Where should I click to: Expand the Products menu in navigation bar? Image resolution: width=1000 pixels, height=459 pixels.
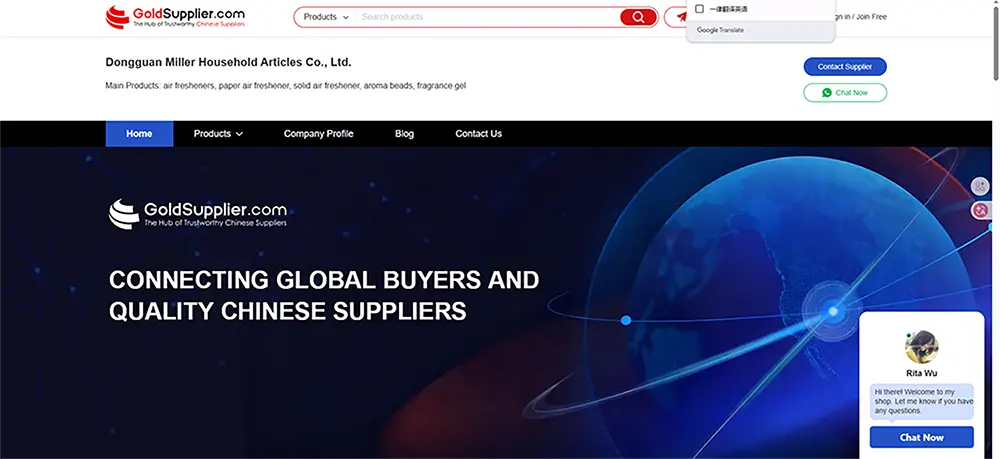coord(218,134)
